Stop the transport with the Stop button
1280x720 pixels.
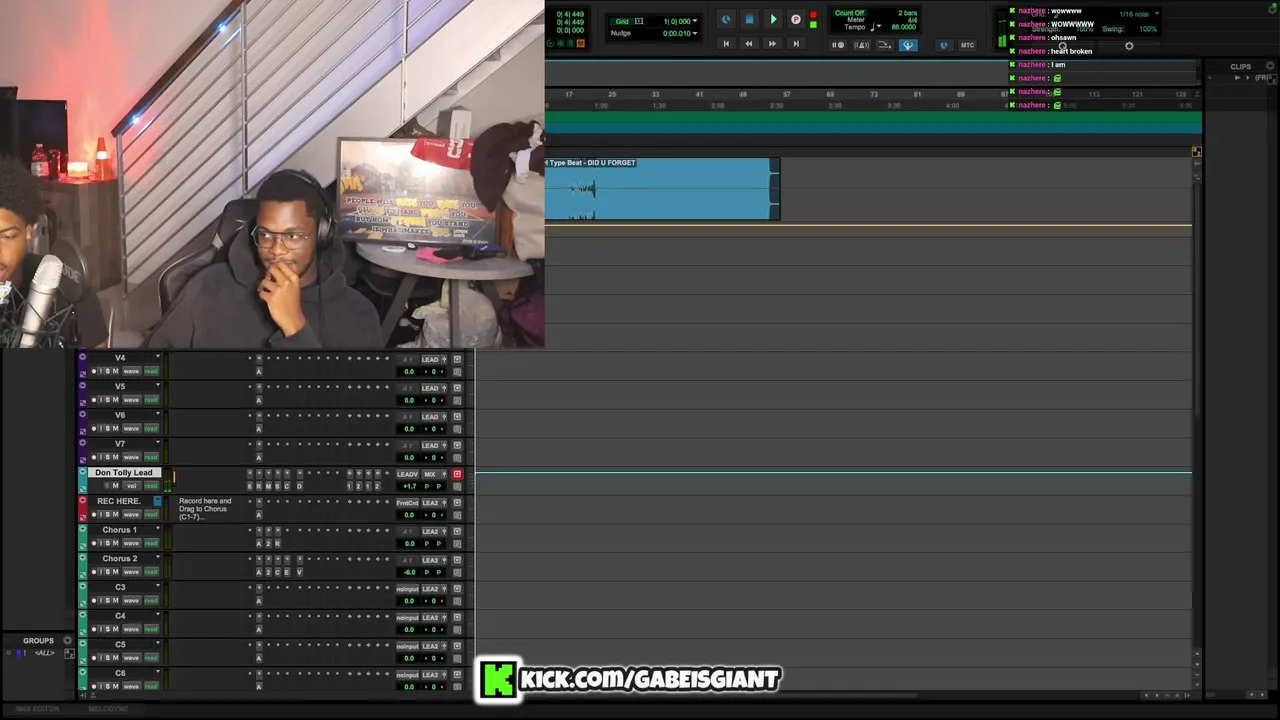point(749,19)
